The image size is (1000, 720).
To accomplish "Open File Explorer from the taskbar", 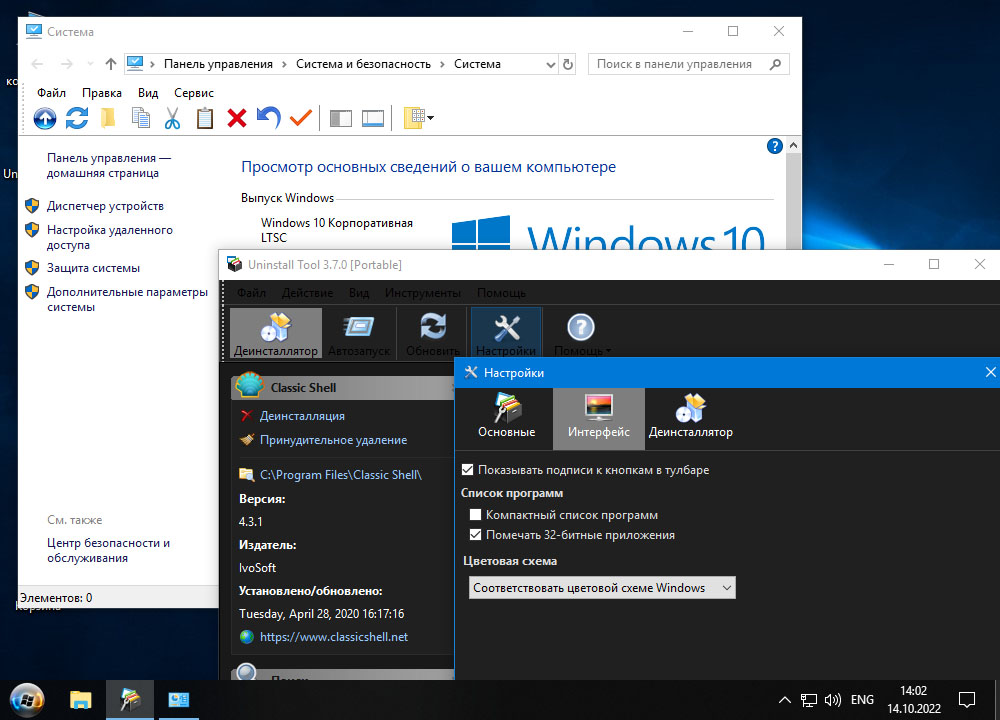I will pos(80,700).
